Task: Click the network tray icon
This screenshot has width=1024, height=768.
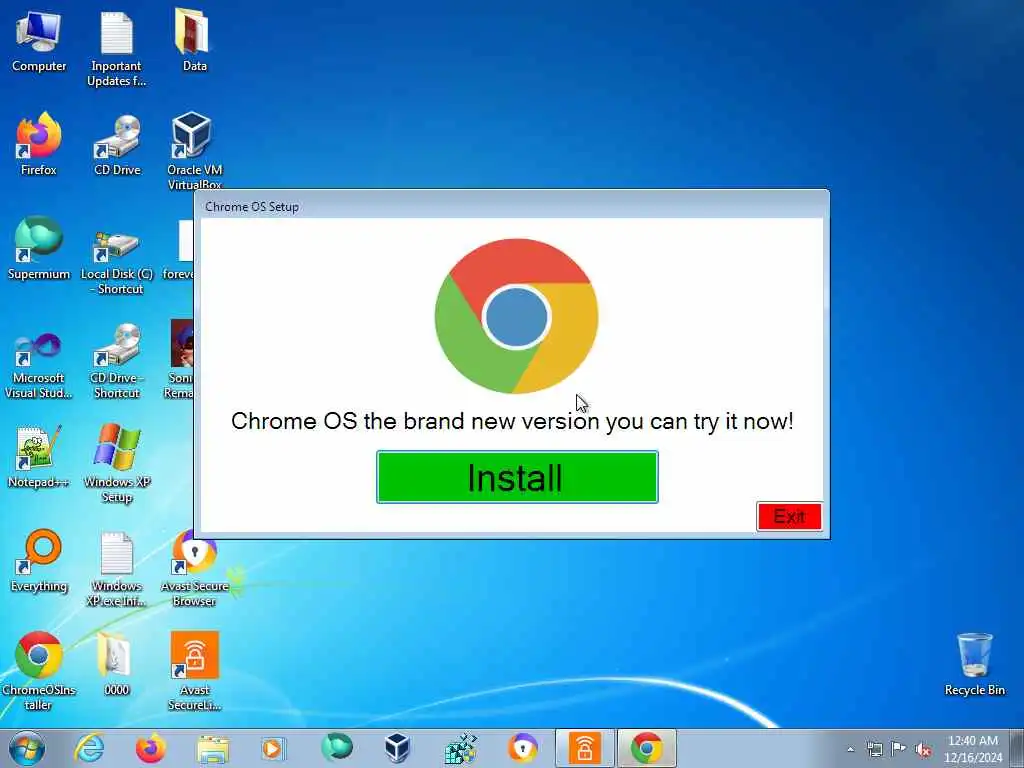Action: 874,749
